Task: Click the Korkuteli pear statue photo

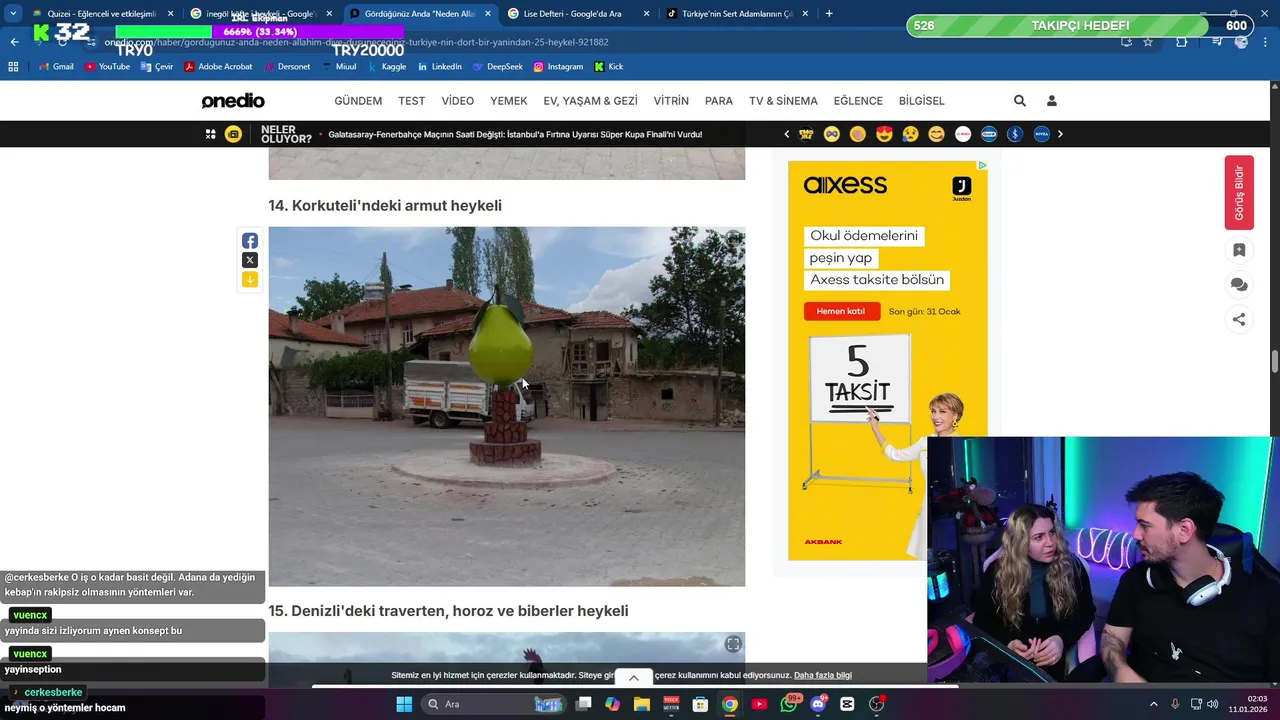Action: 507,406
